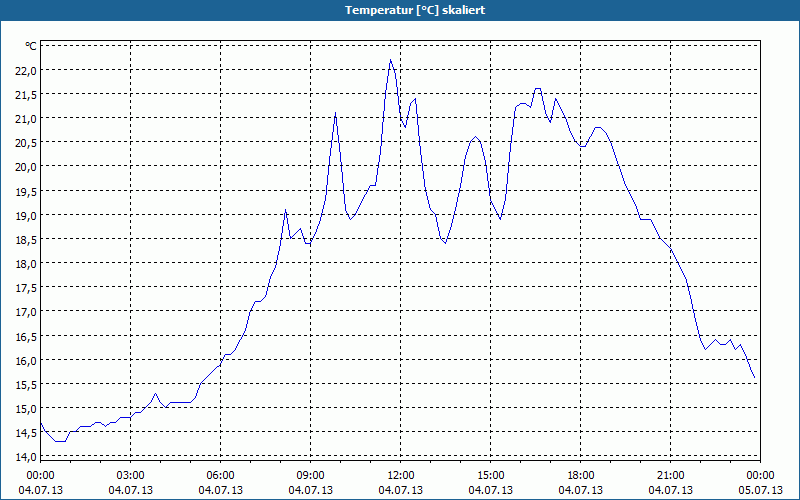
Task: Select the 20,5 y-axis value
Action: pos(26,143)
